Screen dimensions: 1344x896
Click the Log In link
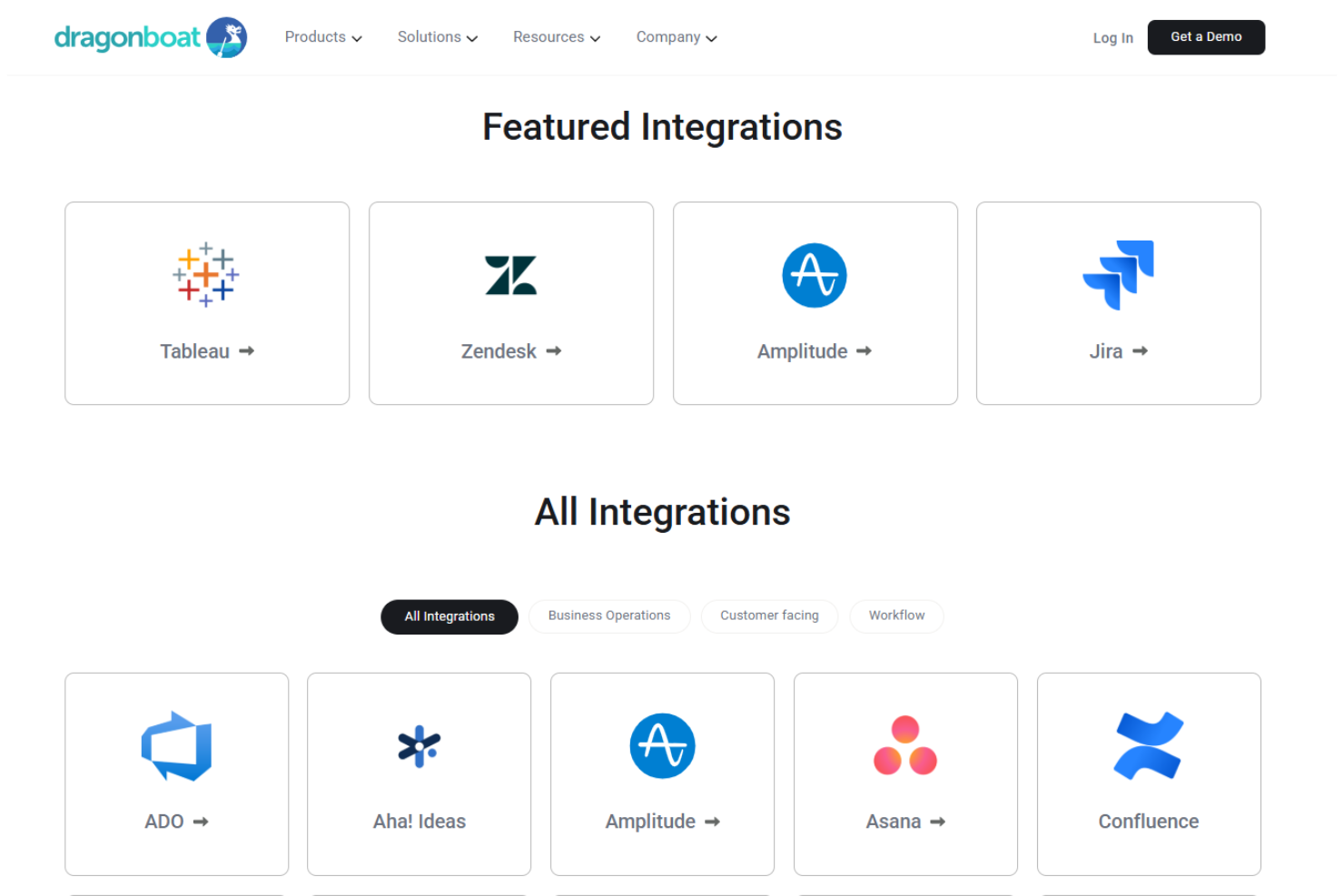point(1112,38)
